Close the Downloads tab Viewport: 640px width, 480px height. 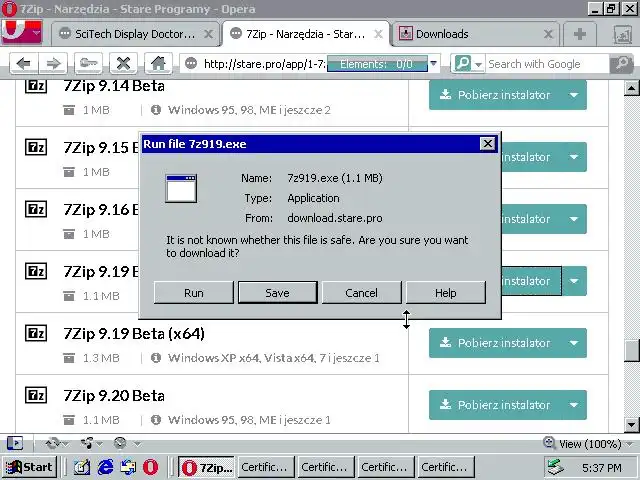pos(548,34)
